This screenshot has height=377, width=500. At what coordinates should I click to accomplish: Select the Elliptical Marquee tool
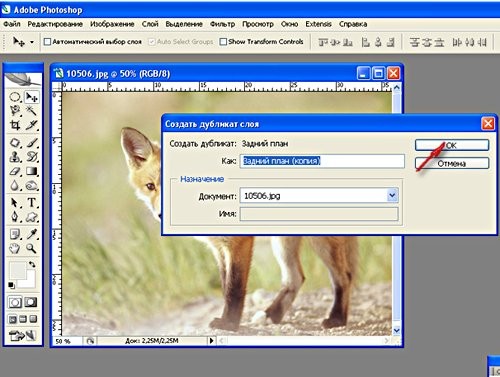[15, 97]
